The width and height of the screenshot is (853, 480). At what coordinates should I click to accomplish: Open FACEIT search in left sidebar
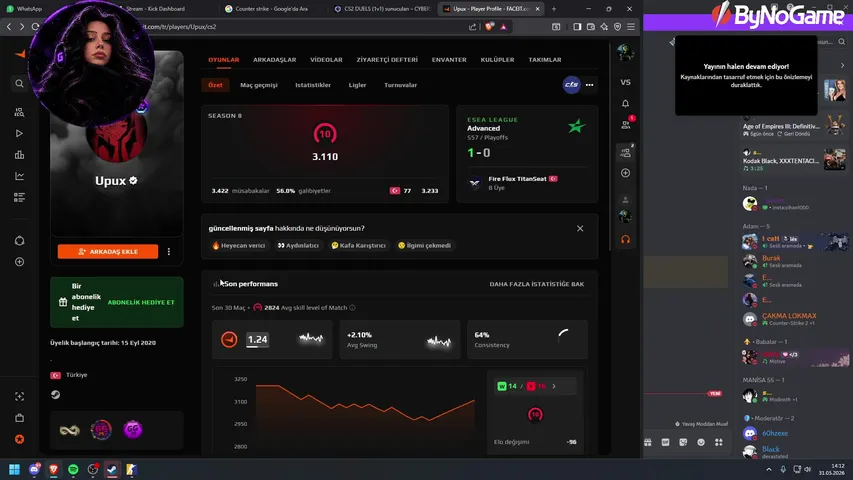coord(19,84)
